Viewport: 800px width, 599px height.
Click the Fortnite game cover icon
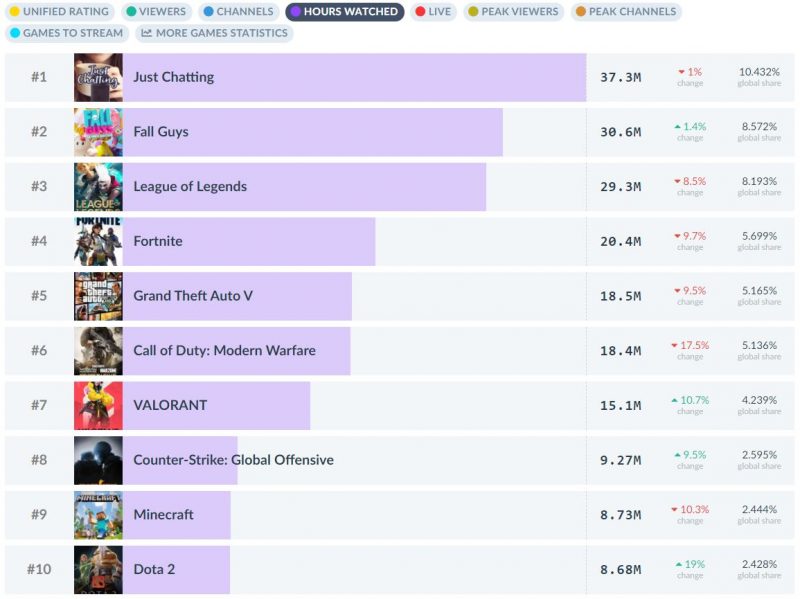pyautogui.click(x=98, y=241)
